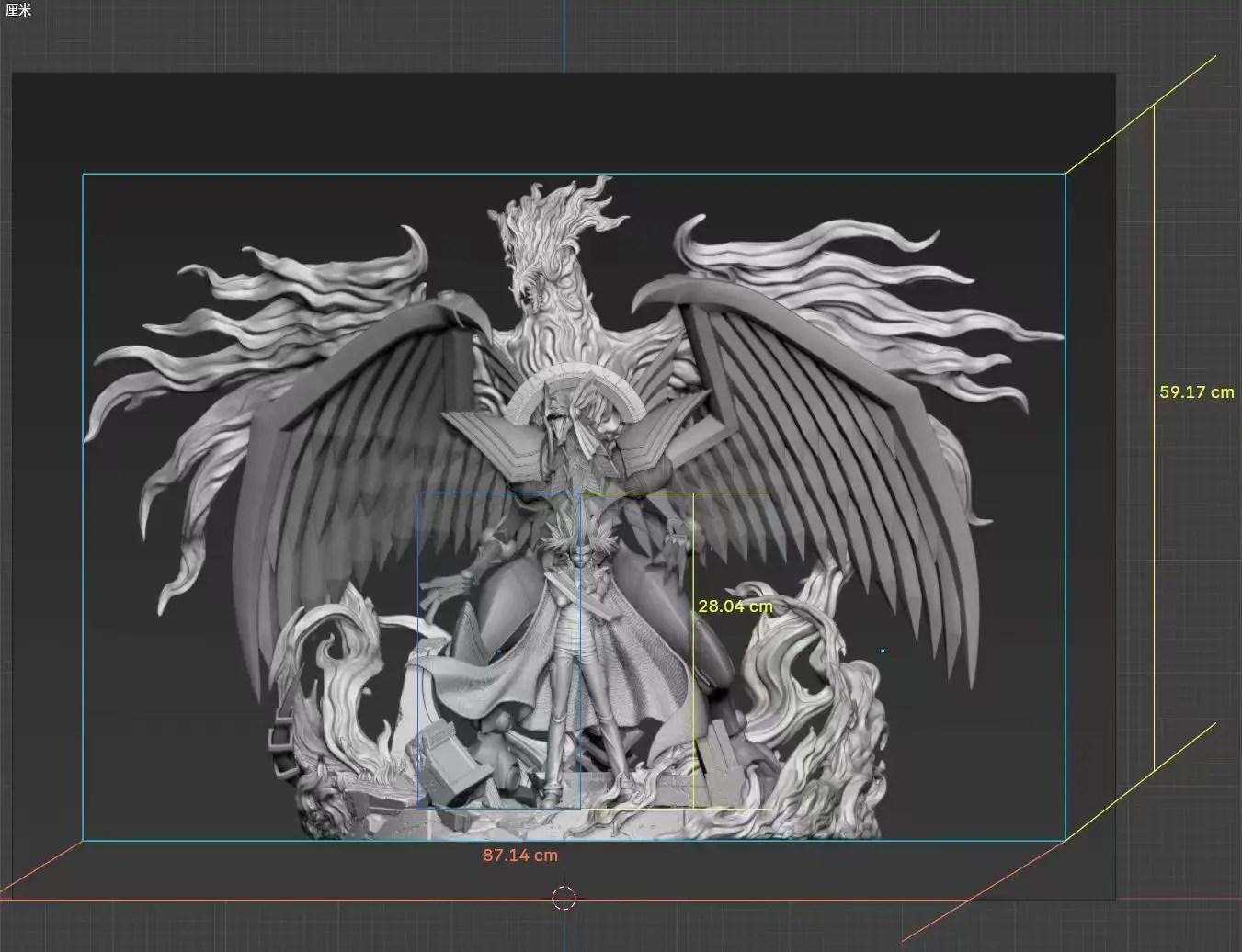Click the small vertex dot right of the figure
Image resolution: width=1242 pixels, height=952 pixels.
coord(884,650)
